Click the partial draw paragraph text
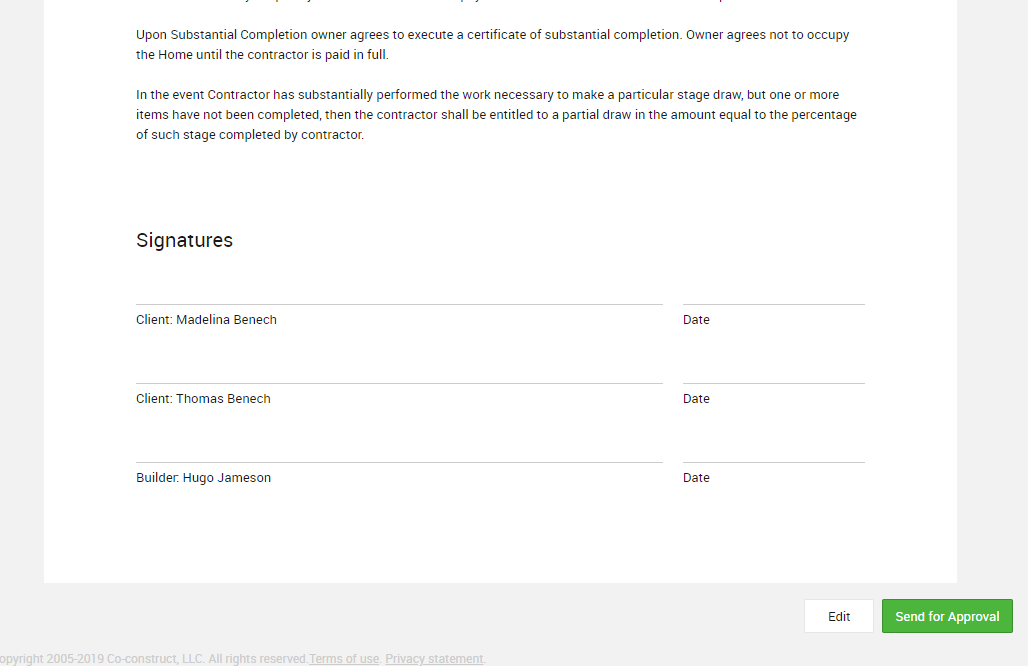Image resolution: width=1028 pixels, height=666 pixels. (x=496, y=115)
